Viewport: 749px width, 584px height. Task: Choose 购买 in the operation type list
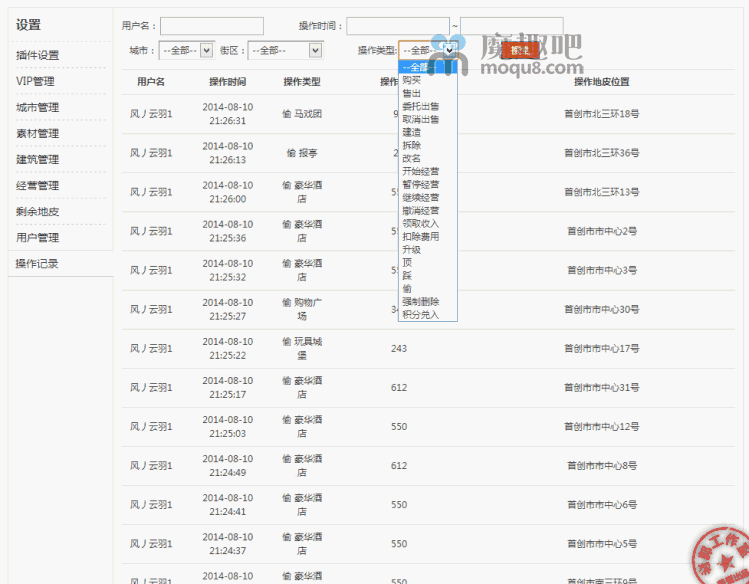pos(428,80)
